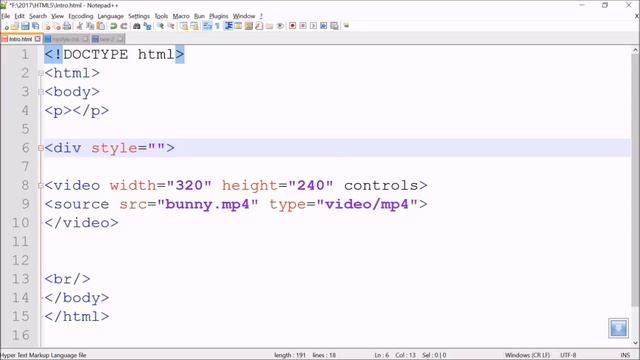Click the New file toolbar icon
Viewport: 640px width, 360px height.
(6, 26)
